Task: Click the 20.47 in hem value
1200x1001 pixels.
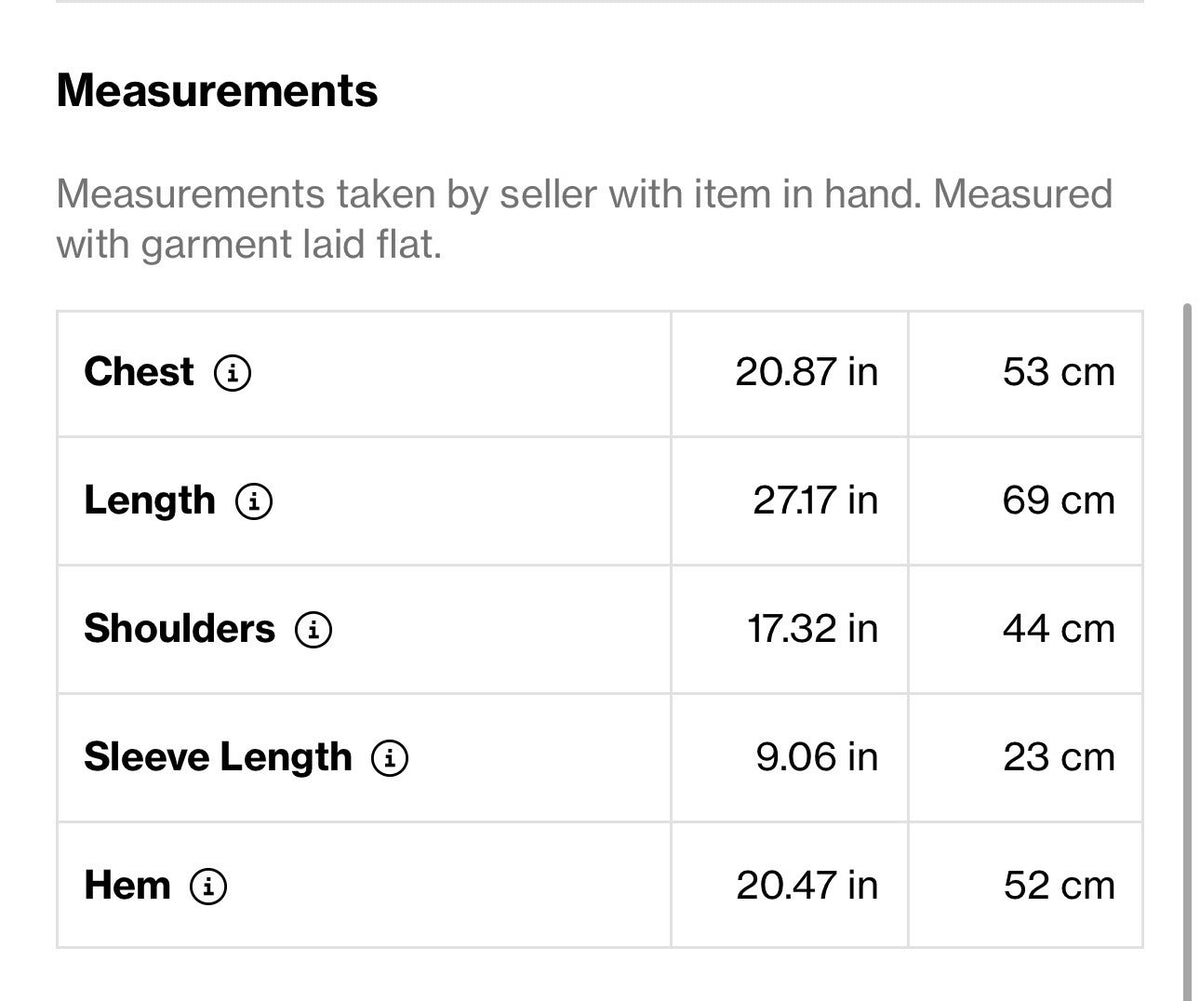Action: coord(806,886)
